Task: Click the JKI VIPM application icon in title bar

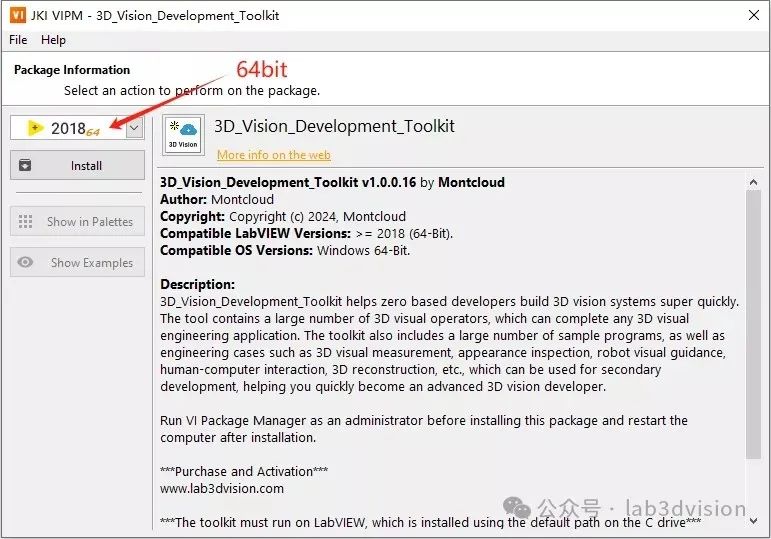Action: [18, 15]
